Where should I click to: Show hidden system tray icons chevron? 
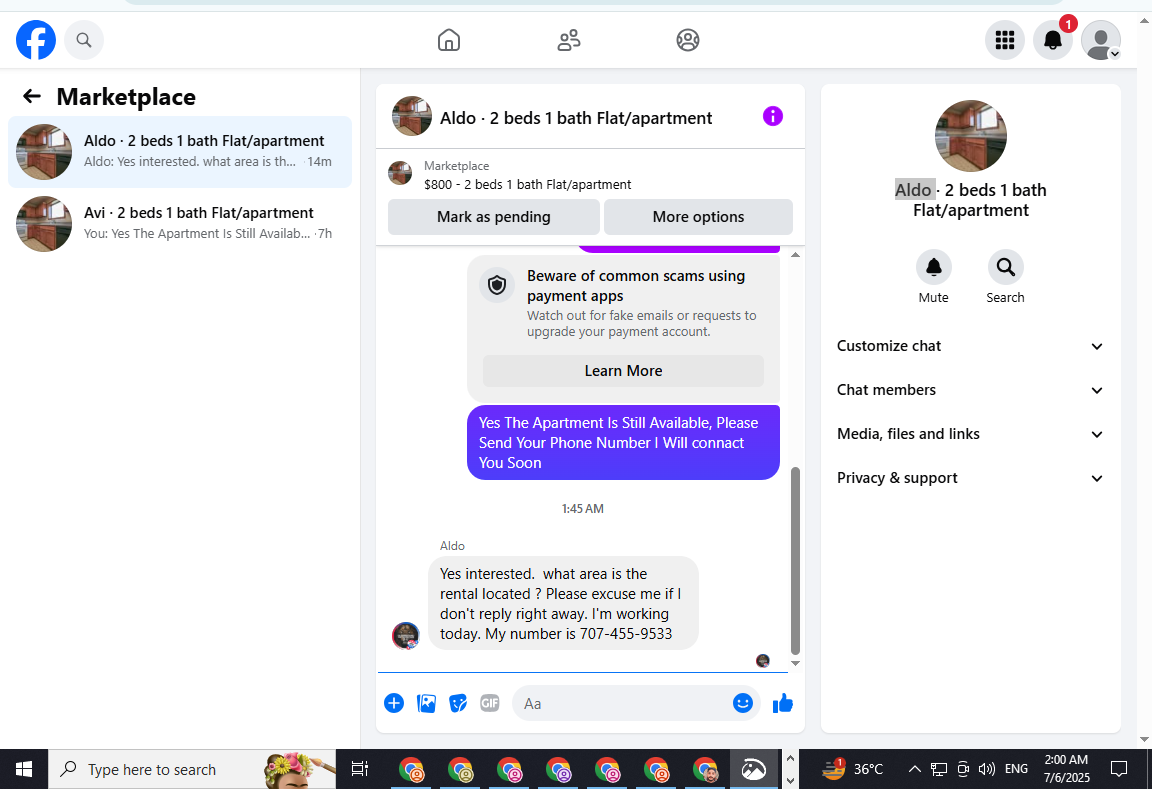[915, 769]
